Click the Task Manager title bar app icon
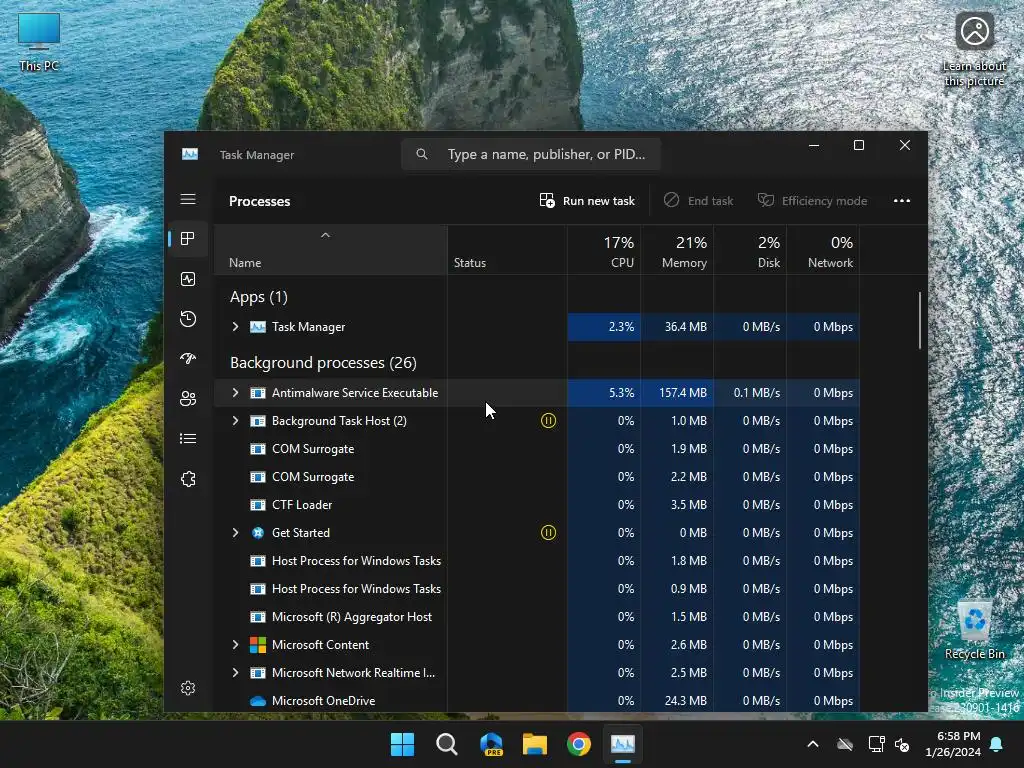Viewport: 1024px width, 768px height. click(x=190, y=154)
